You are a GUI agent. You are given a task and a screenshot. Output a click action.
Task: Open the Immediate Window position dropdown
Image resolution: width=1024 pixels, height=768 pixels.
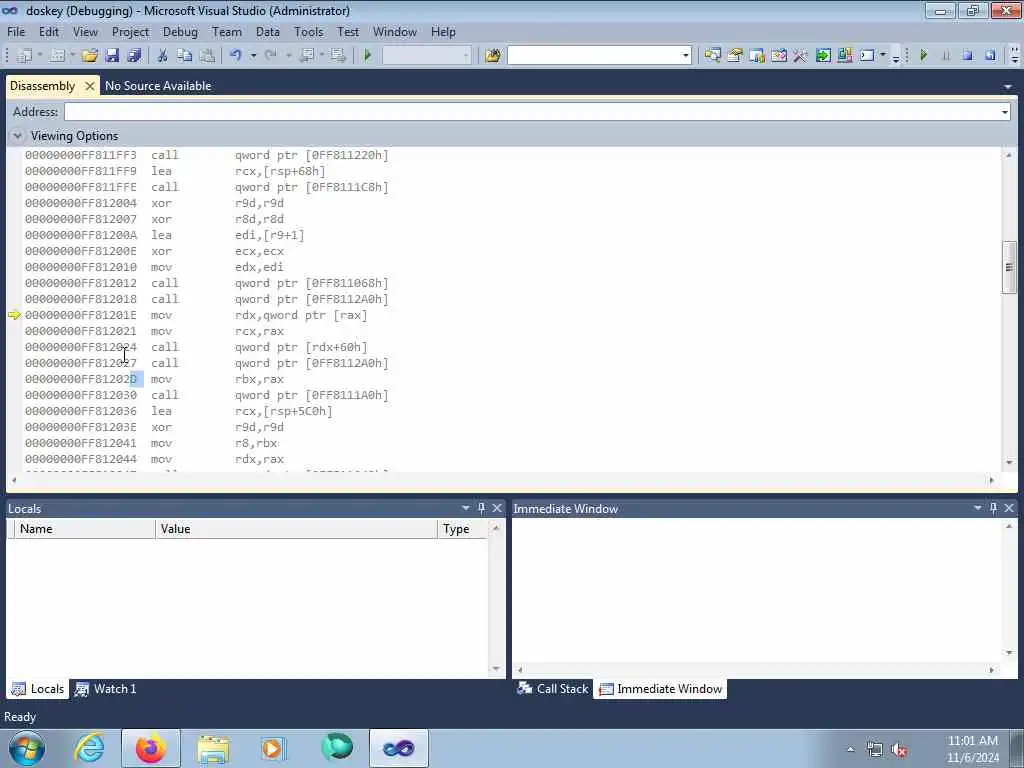click(978, 508)
